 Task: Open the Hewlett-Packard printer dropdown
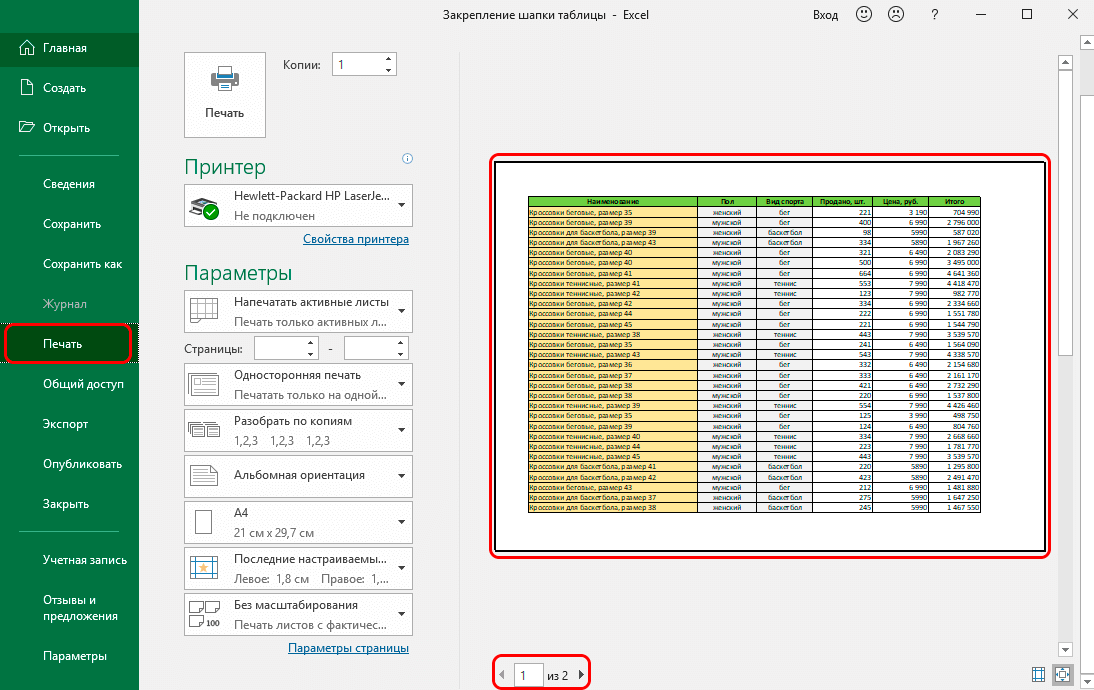[x=299, y=205]
